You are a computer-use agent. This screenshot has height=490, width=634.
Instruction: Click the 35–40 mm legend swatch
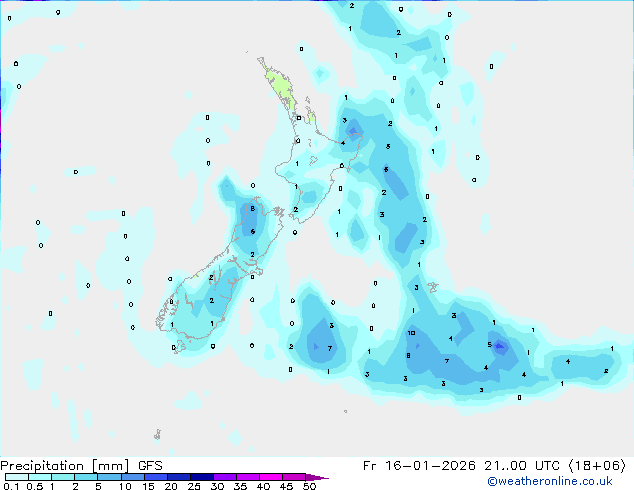[x=248, y=477]
